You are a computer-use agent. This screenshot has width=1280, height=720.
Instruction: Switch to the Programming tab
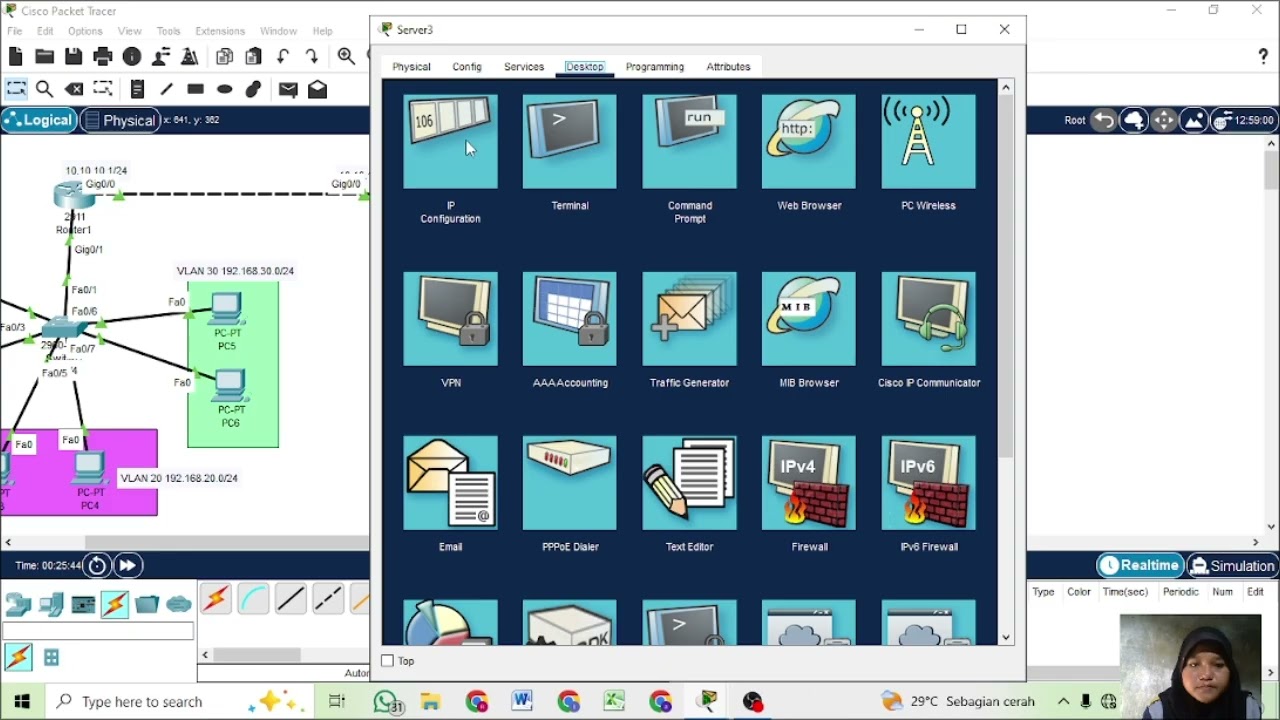point(655,67)
